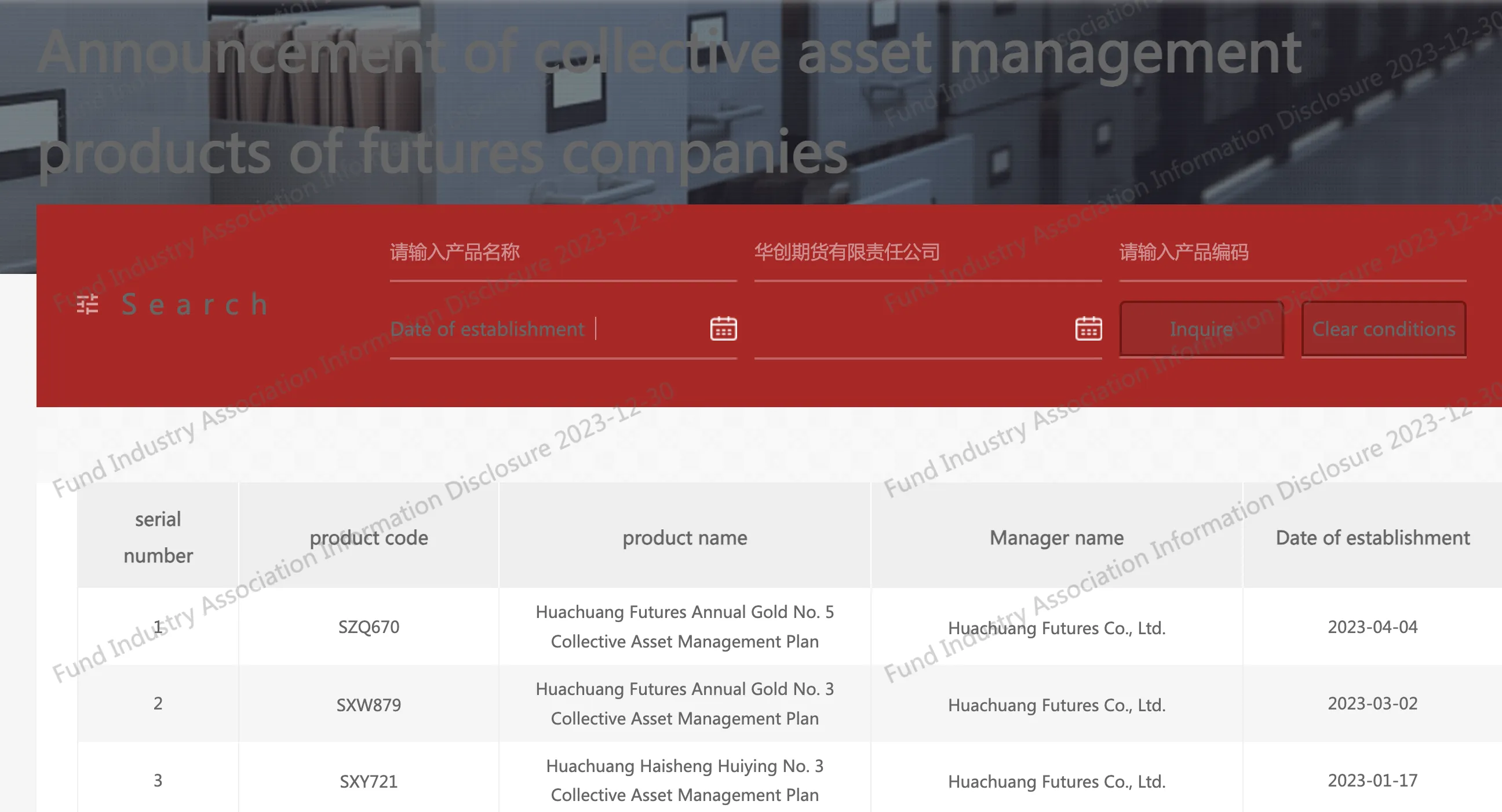Click serial number 1 cell
1502x812 pixels.
coord(158,627)
